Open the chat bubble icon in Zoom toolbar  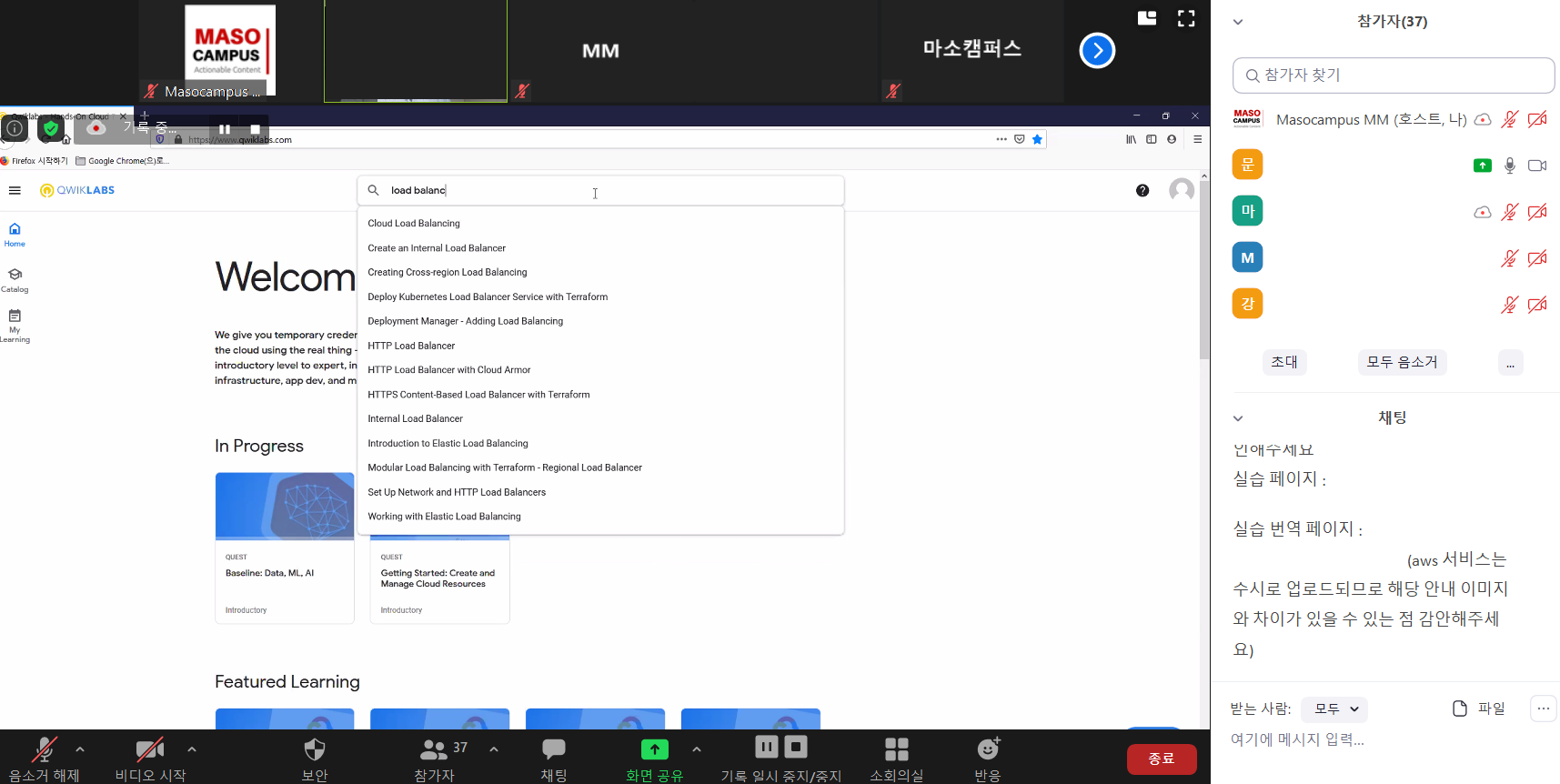[553, 749]
